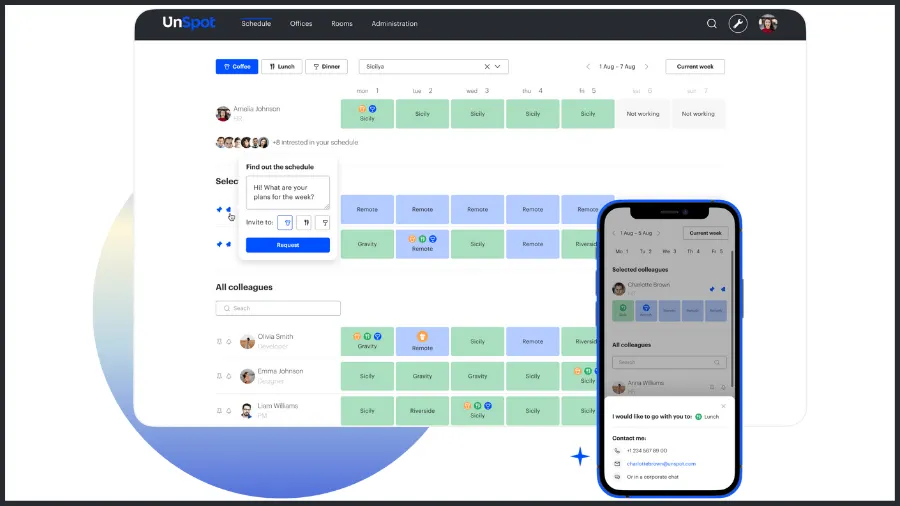Select lunch invite icon in popup

[x=305, y=222]
